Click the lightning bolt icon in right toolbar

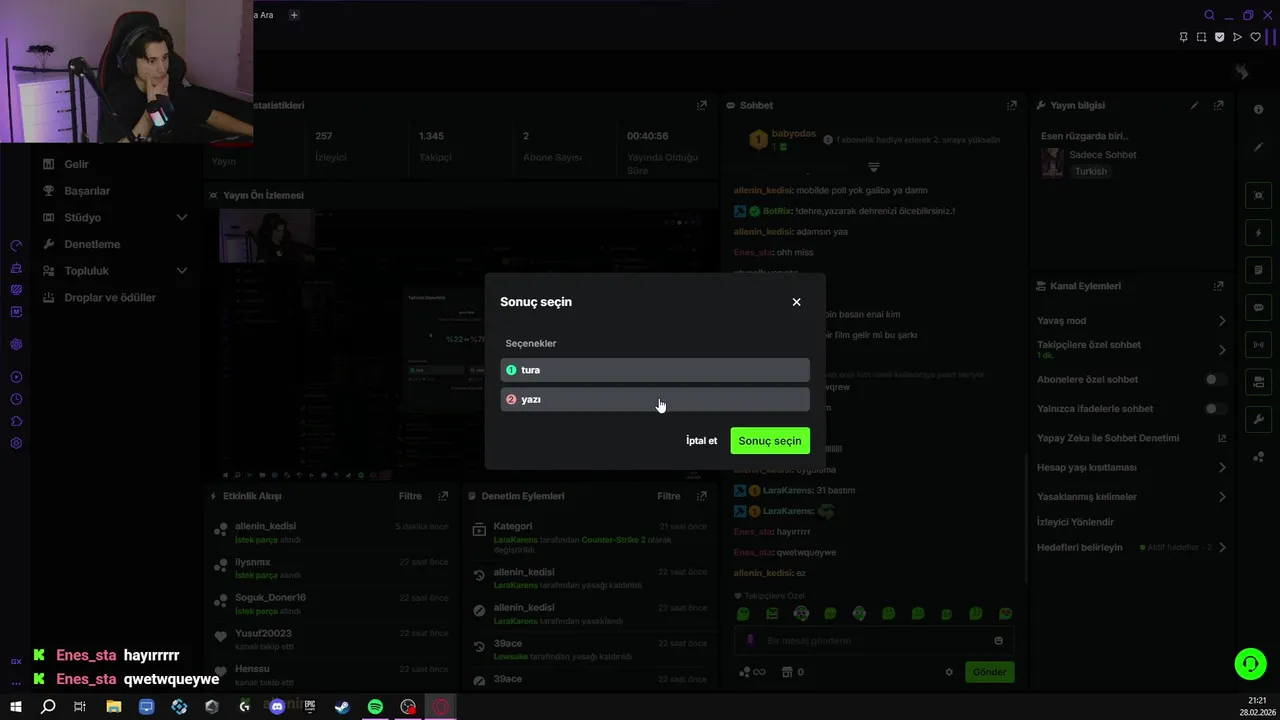1258,233
